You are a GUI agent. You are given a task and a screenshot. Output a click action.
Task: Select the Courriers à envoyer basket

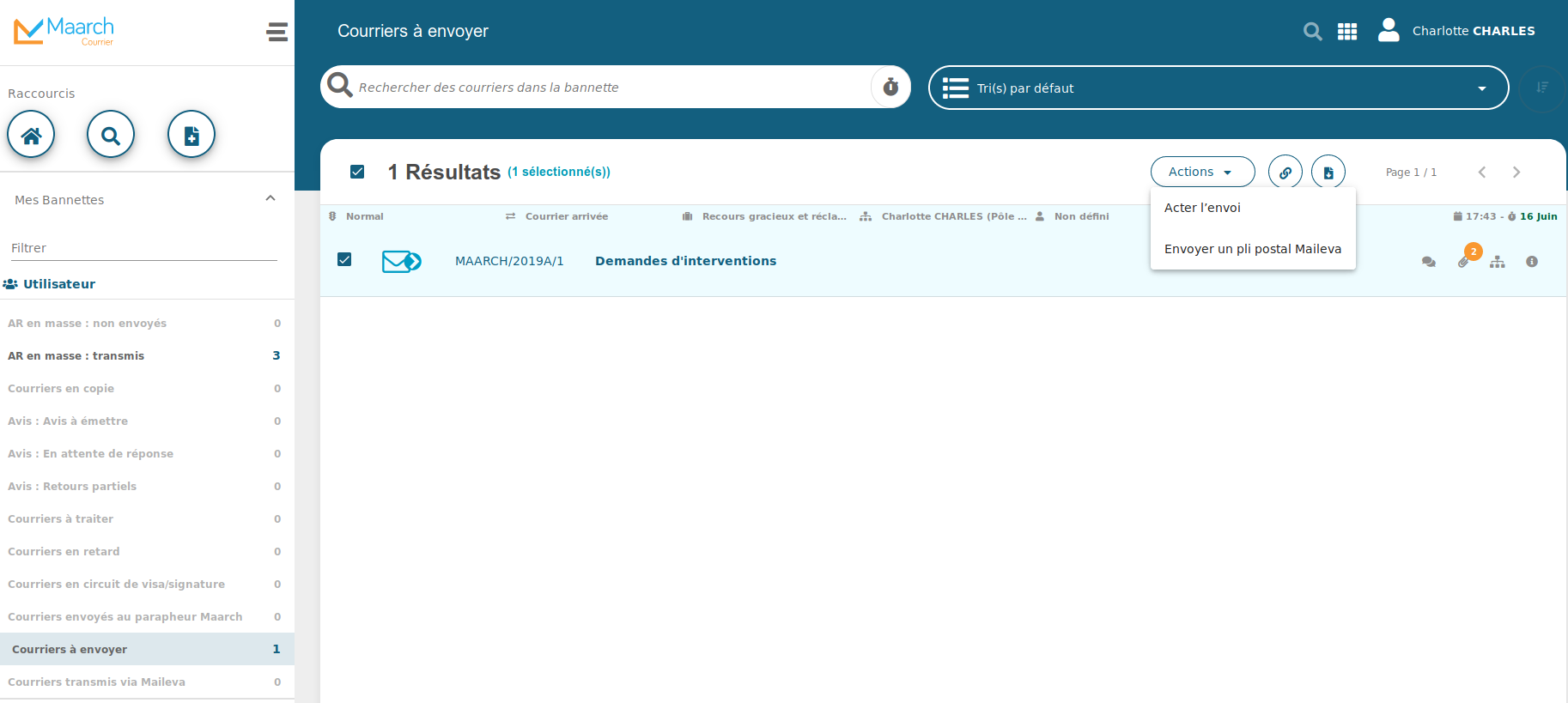[147, 650]
